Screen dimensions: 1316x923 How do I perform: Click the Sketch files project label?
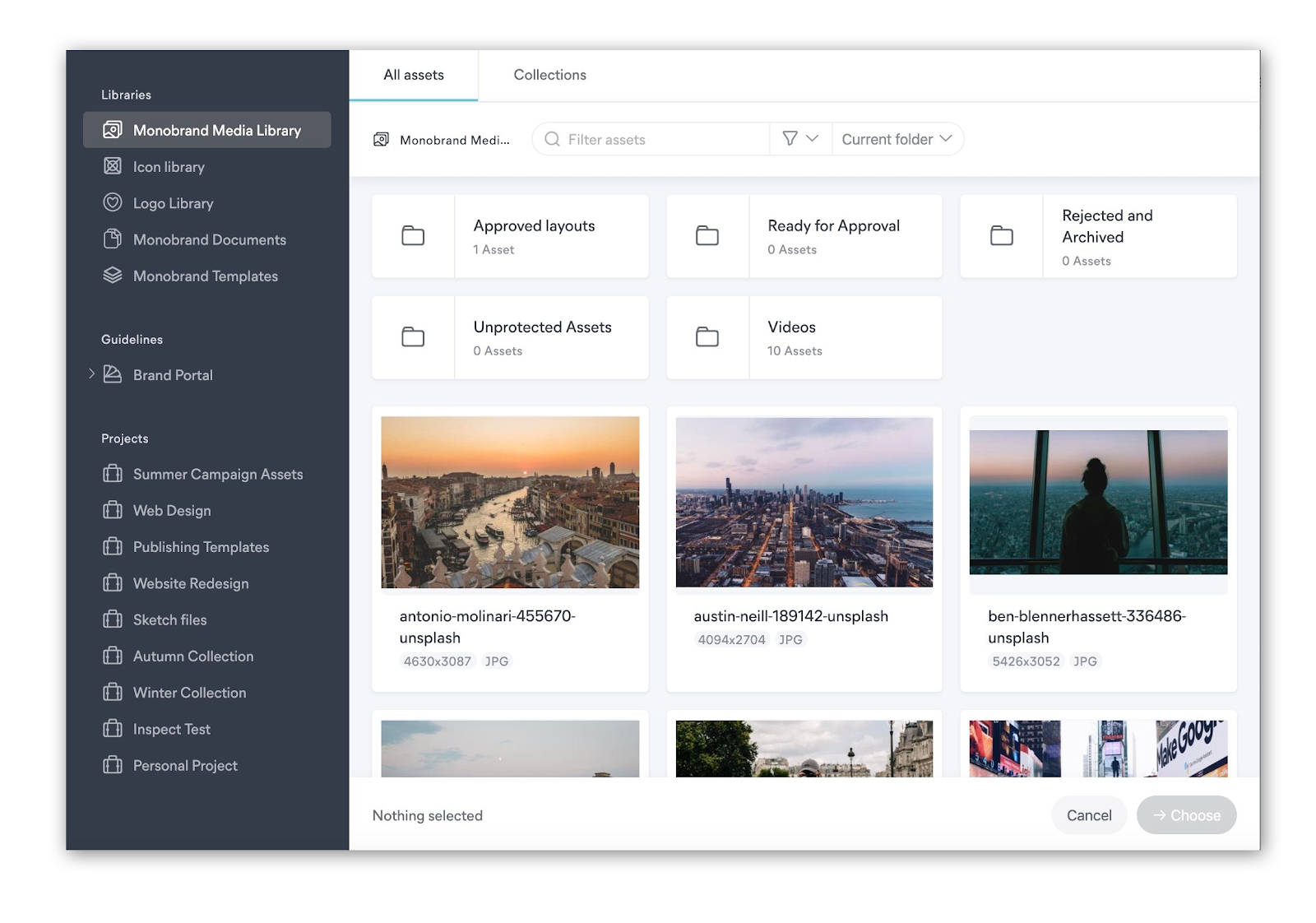point(170,619)
